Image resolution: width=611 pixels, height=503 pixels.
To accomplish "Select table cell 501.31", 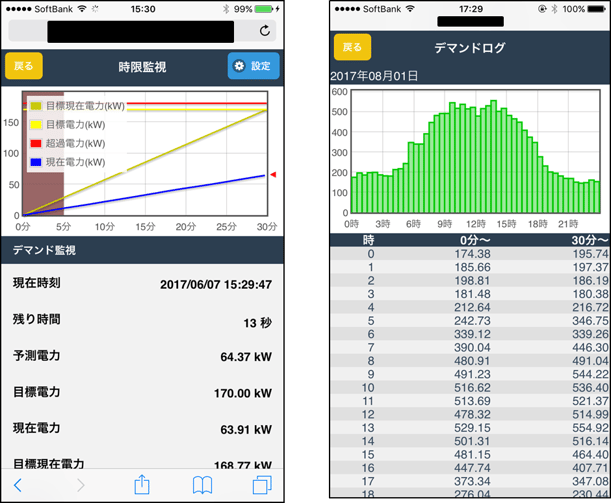I will (x=472, y=441).
